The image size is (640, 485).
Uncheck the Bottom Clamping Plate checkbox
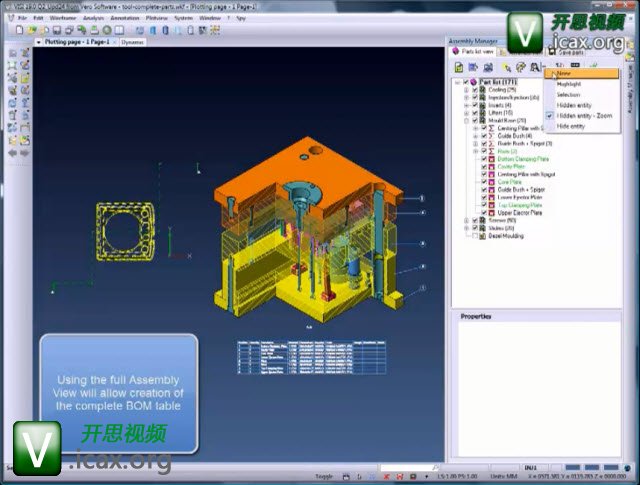coord(484,159)
